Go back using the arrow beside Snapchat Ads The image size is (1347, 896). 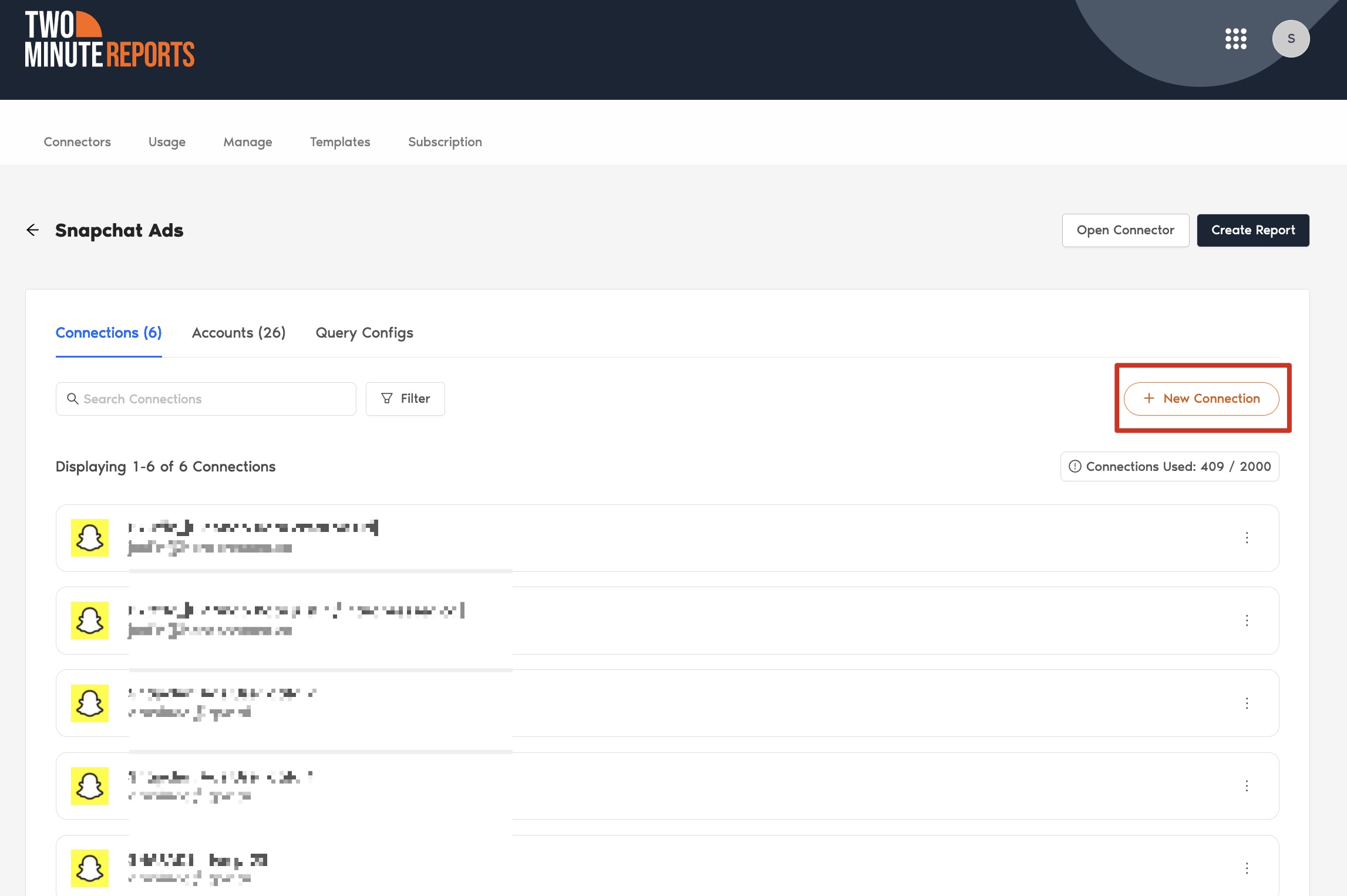(33, 230)
